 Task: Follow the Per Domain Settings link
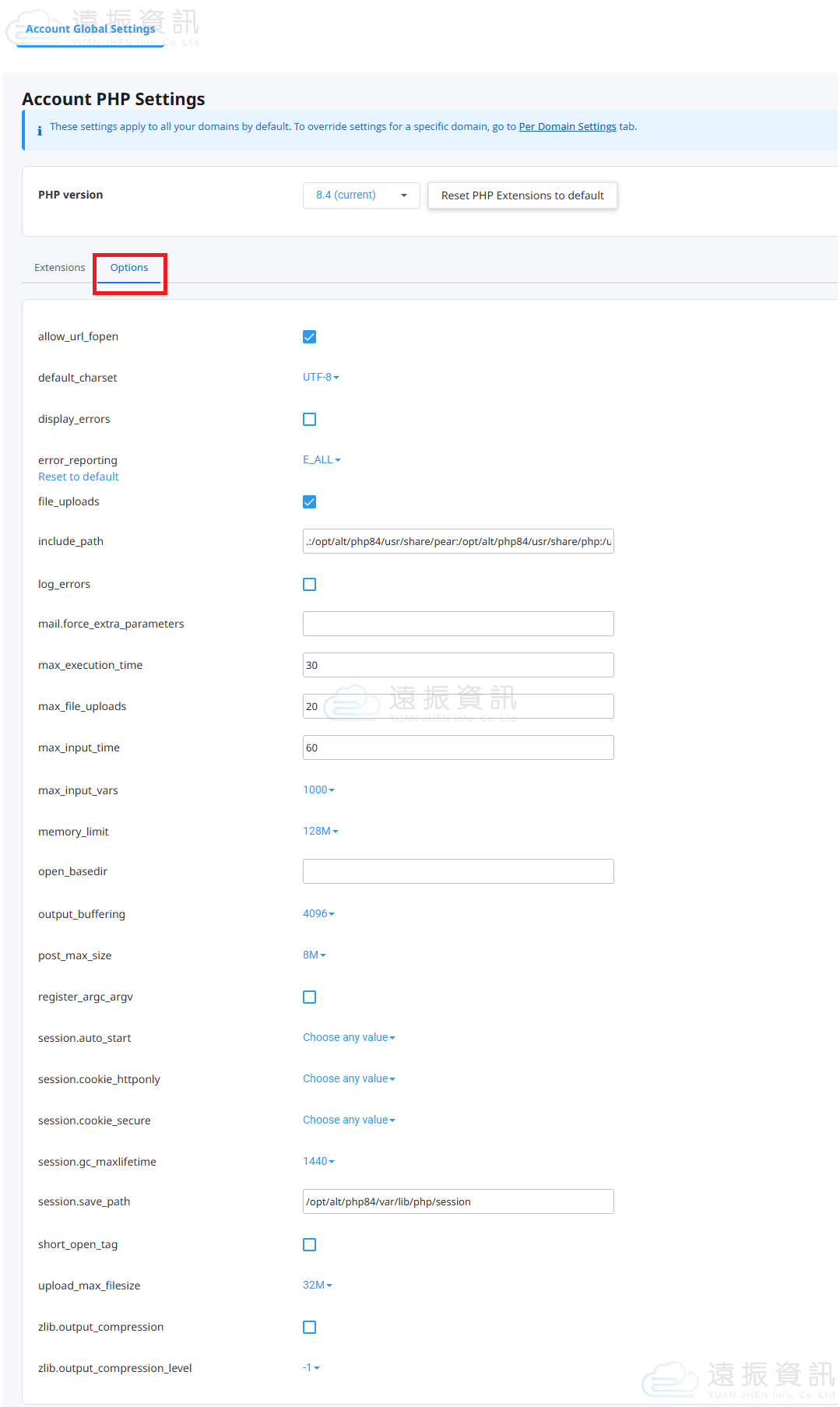coord(567,126)
